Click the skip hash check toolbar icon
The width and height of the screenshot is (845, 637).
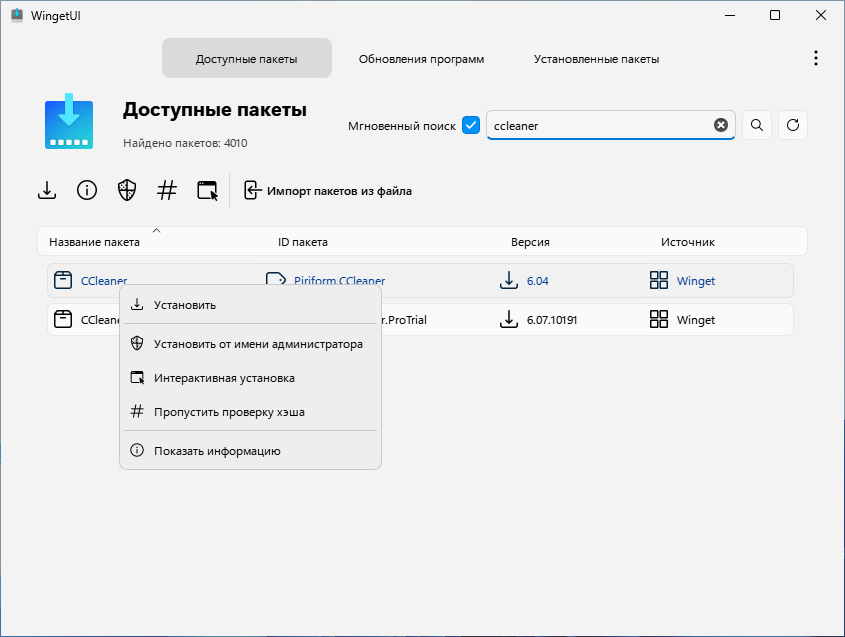[167, 190]
